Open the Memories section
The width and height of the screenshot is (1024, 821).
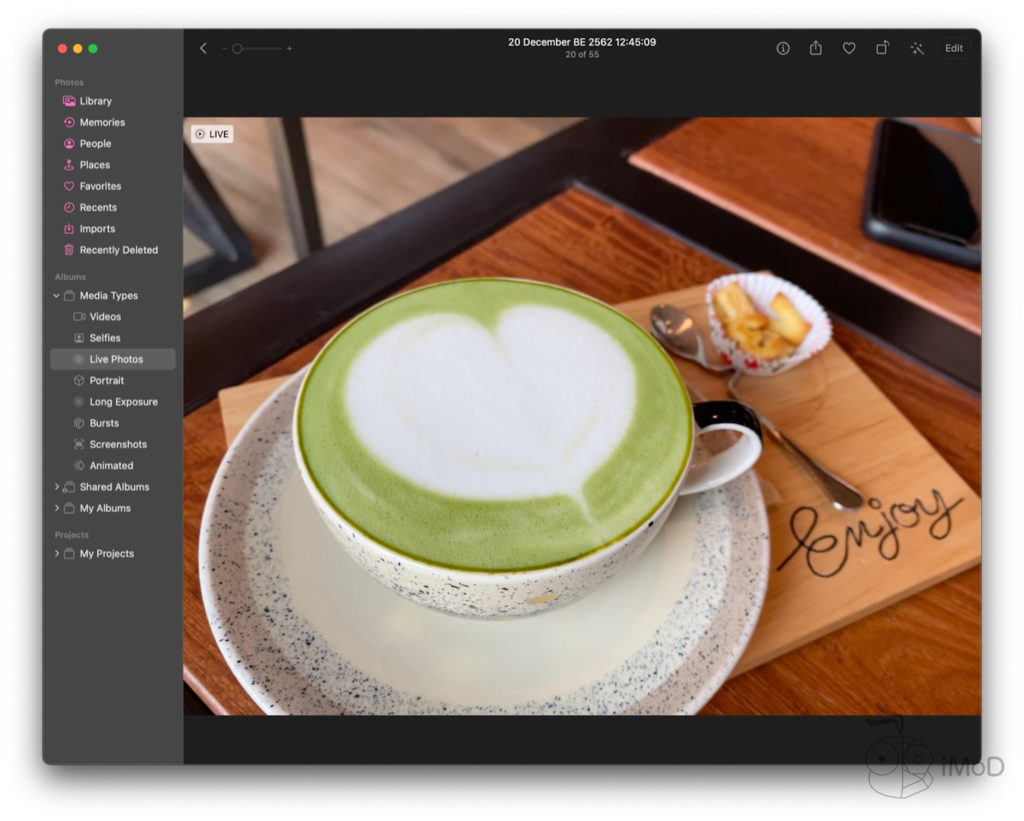click(102, 122)
